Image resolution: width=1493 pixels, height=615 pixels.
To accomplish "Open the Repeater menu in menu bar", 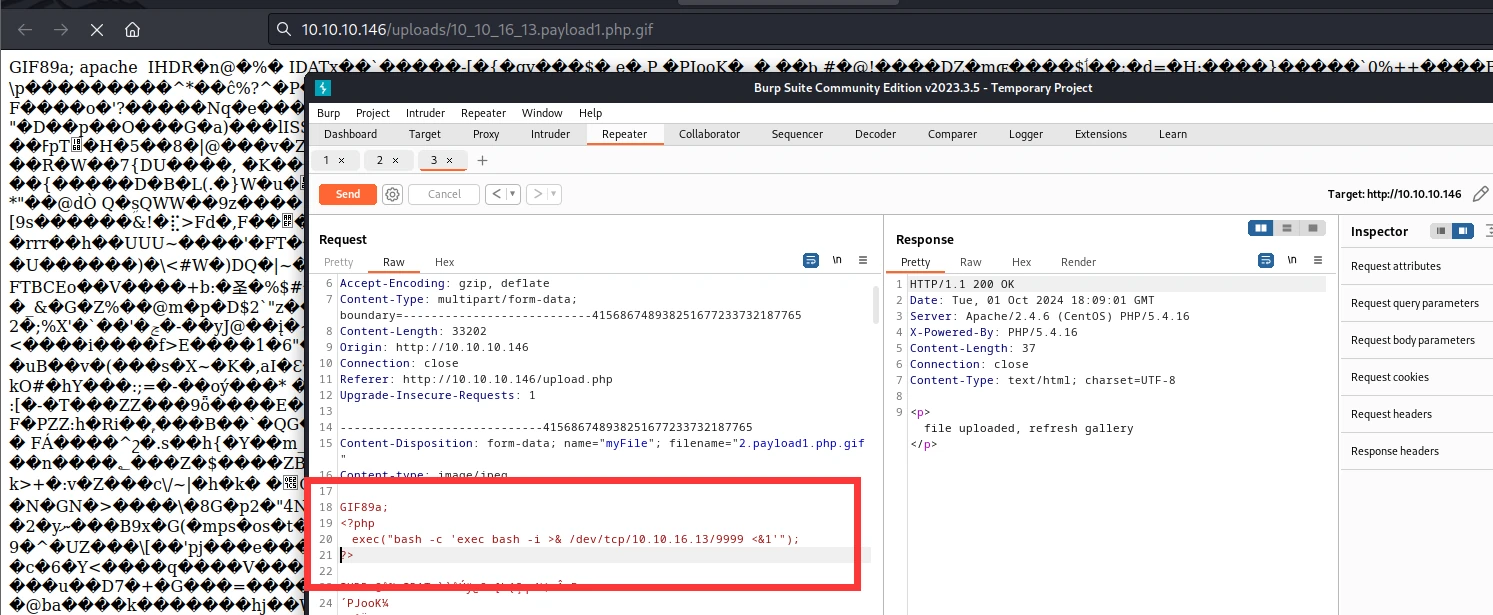I will [x=483, y=113].
